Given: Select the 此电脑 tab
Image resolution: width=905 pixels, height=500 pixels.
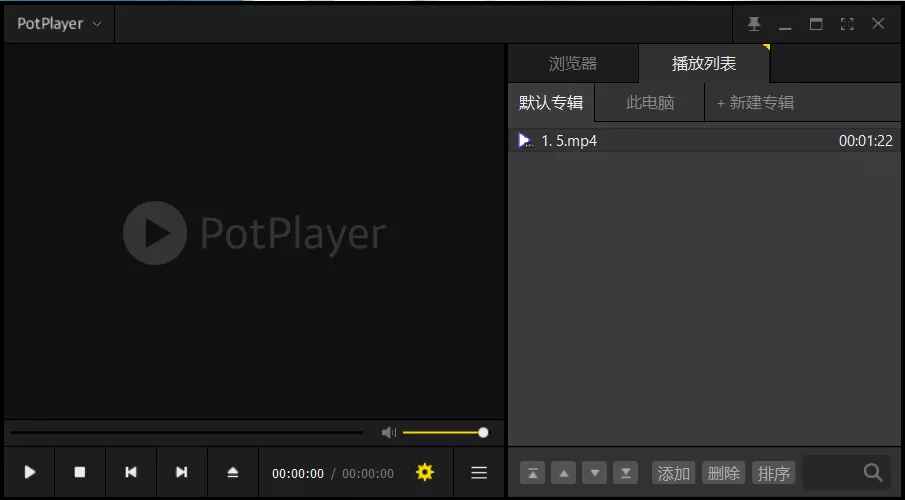Looking at the screenshot, I should (650, 103).
